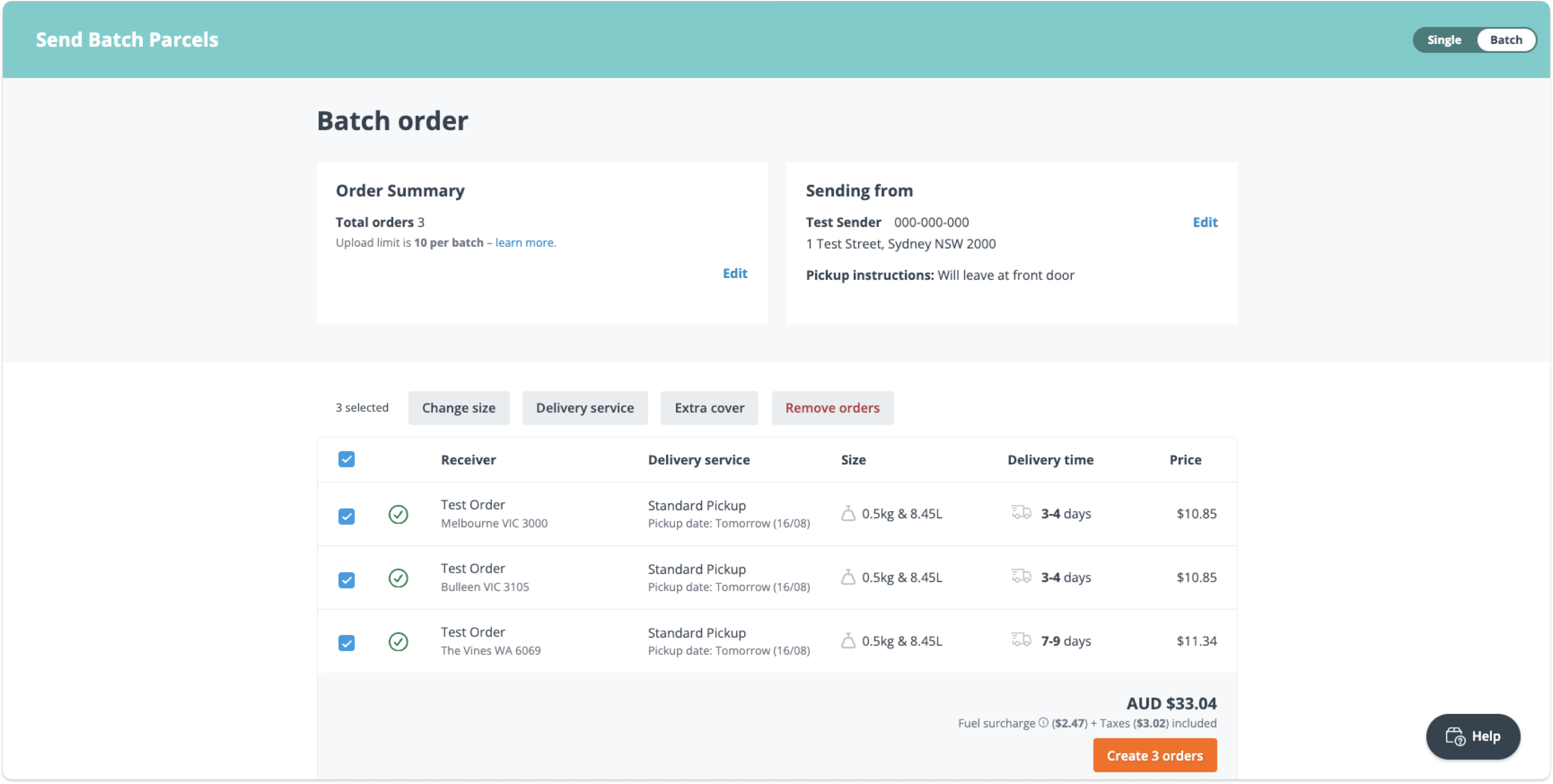Switch to Single parcel mode
This screenshot has height=784, width=1553.
coord(1444,40)
